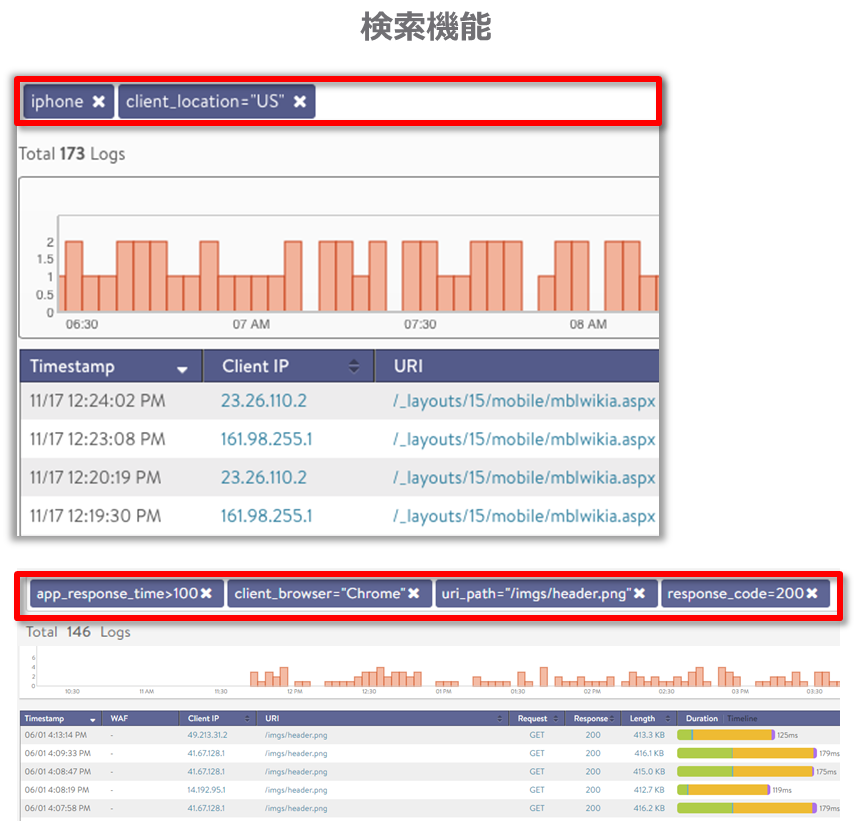Sort lower table by Timestamp arrow

(93, 720)
